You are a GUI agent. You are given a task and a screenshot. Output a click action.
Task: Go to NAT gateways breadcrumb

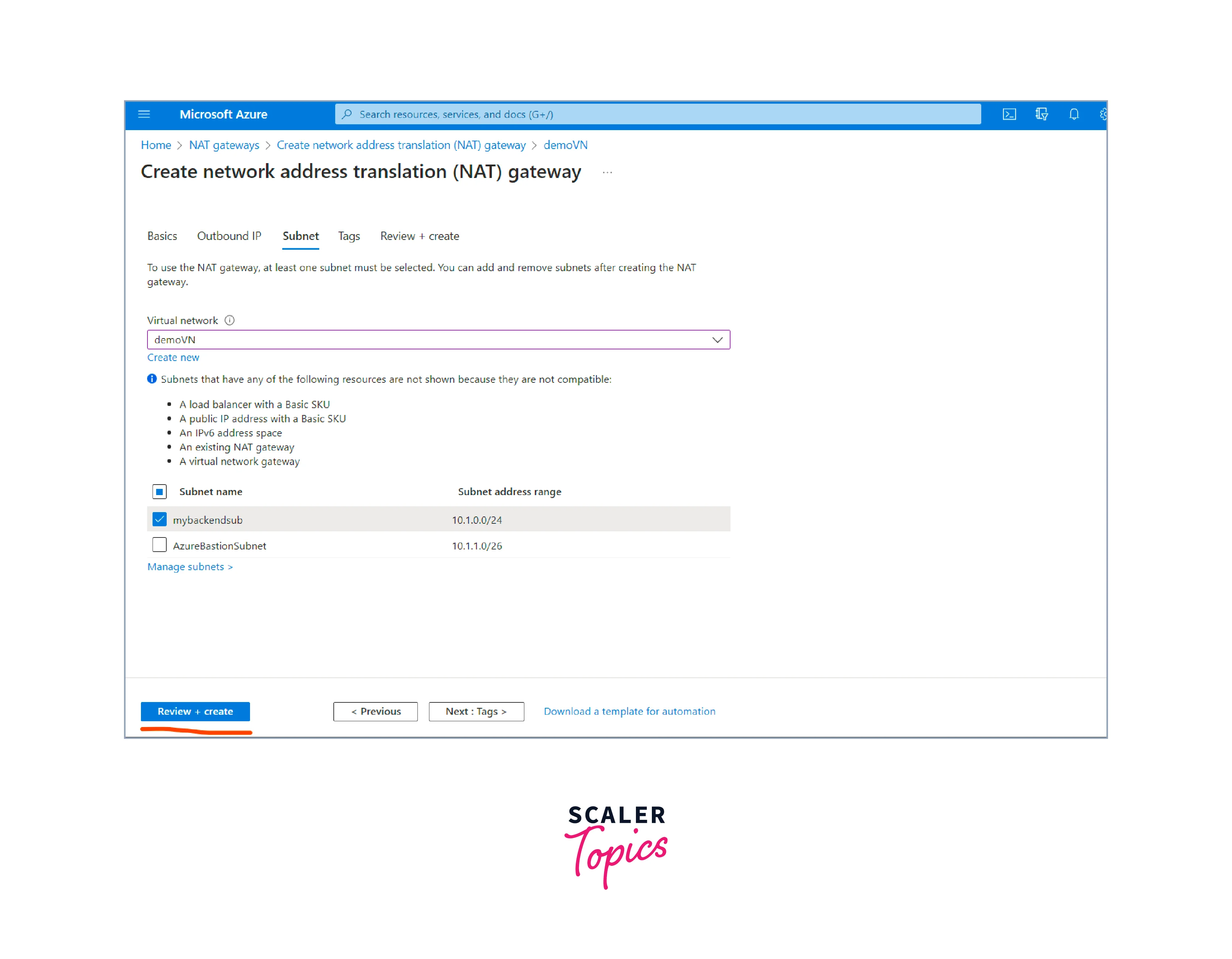(x=224, y=145)
